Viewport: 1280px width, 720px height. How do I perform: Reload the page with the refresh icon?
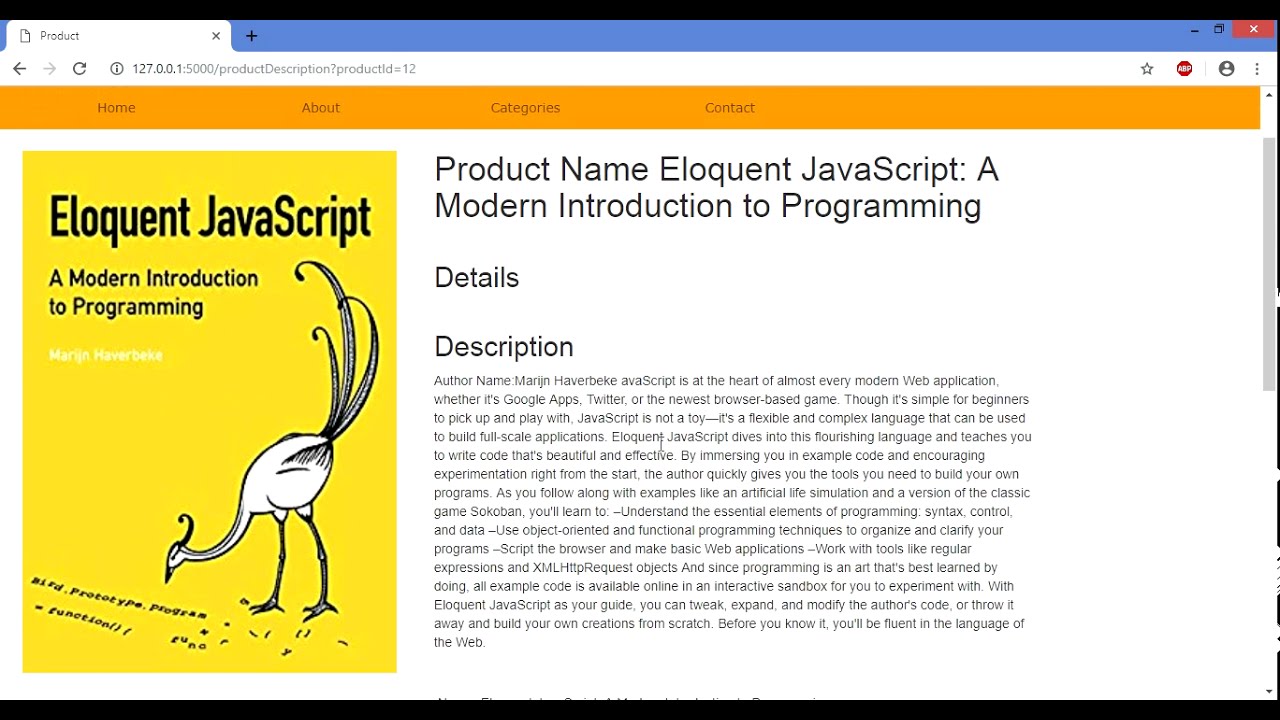click(x=80, y=69)
